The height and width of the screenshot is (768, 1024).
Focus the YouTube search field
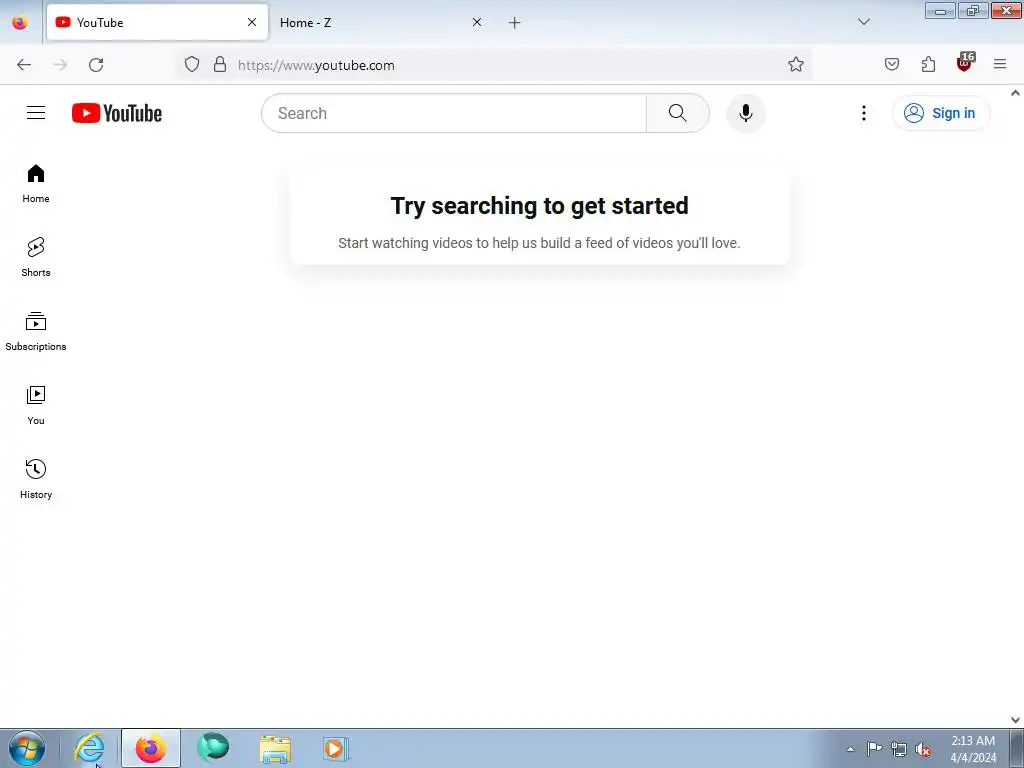coord(454,113)
